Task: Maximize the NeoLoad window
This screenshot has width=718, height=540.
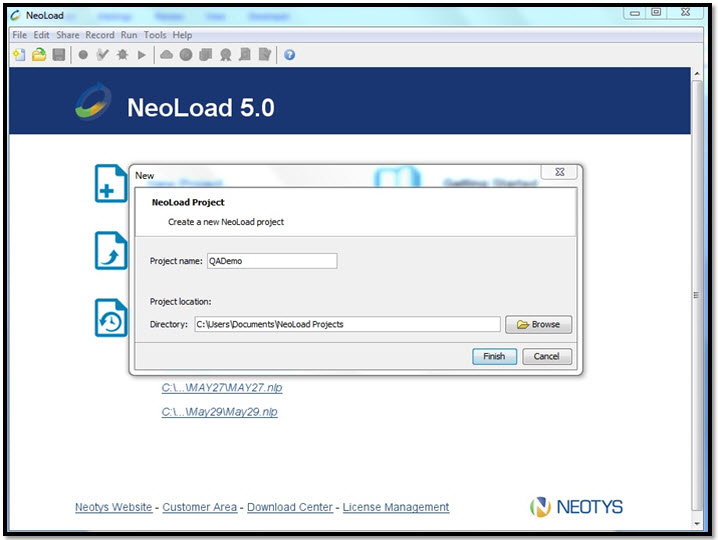Action: coord(656,12)
